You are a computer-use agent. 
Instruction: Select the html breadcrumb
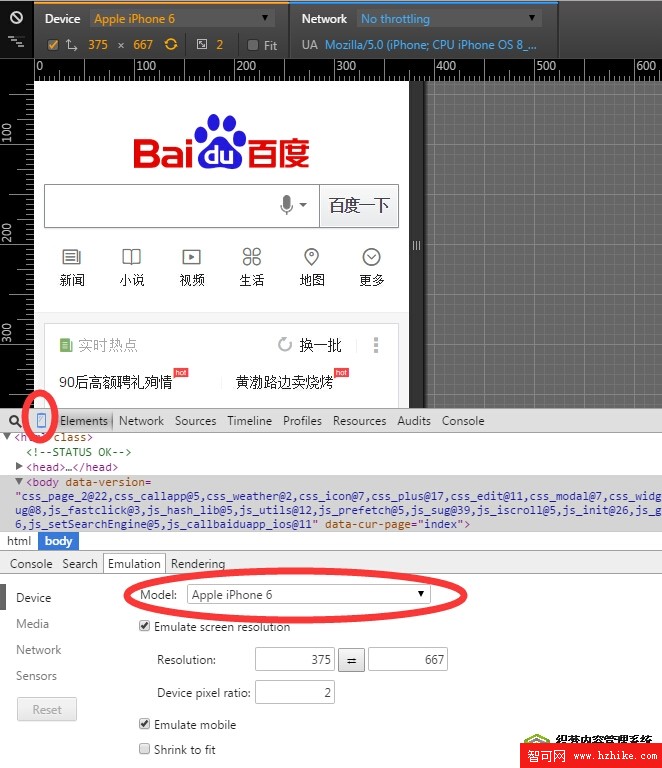(x=19, y=541)
